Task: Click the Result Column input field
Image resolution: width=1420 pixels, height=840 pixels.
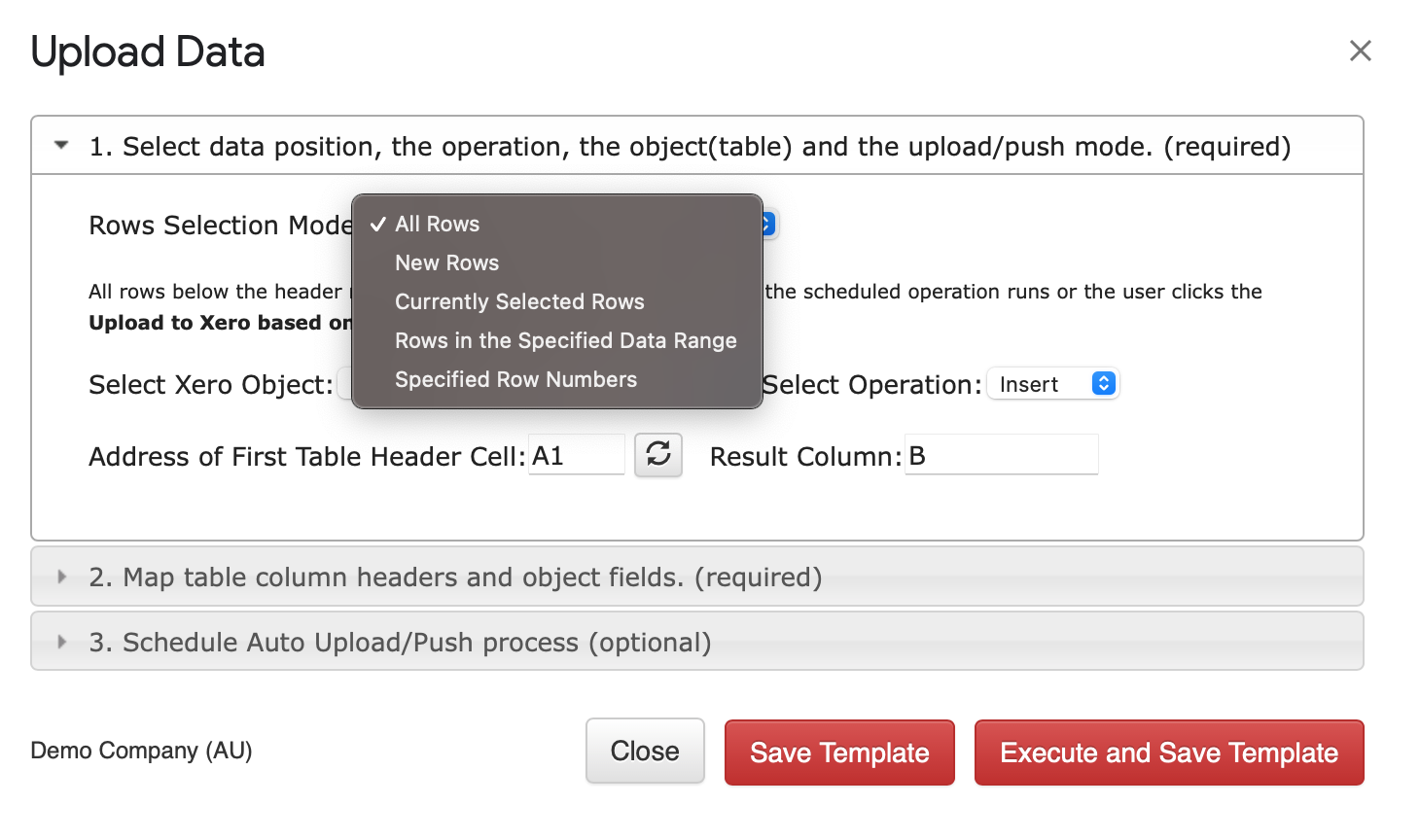Action: pos(1002,455)
